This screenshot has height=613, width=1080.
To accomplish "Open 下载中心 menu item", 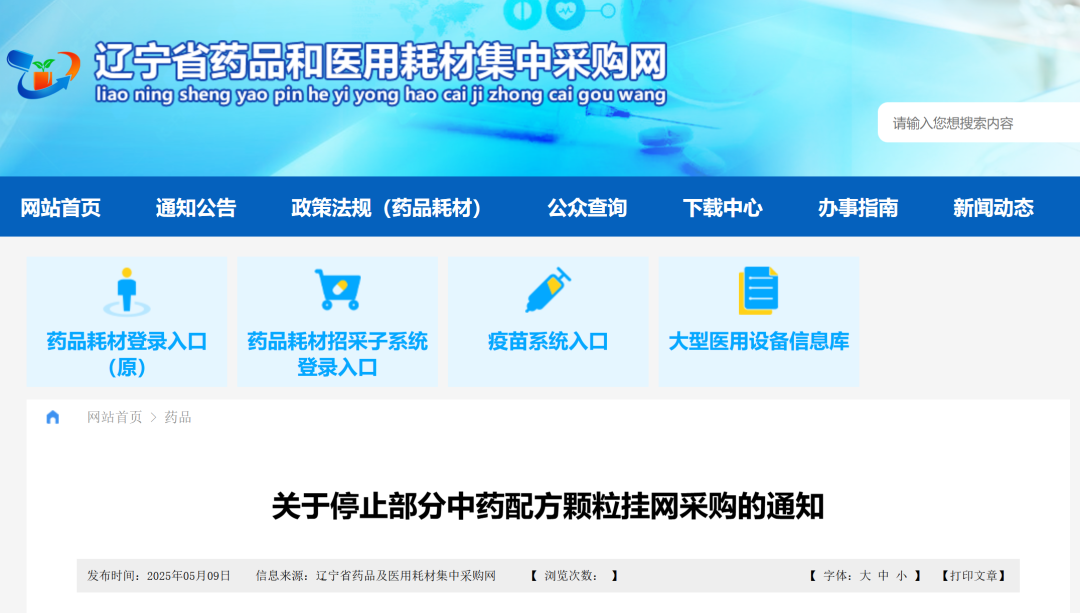I will 723,207.
